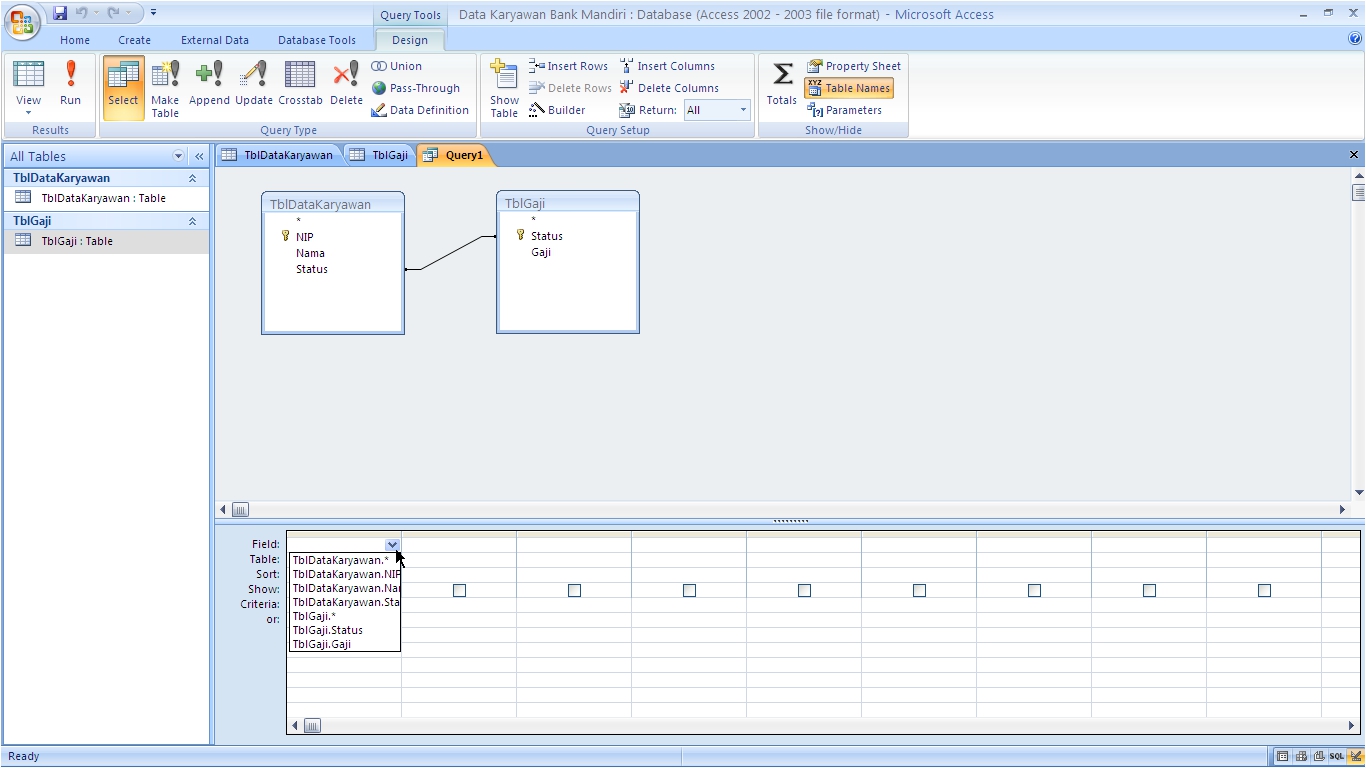Select TblGaji.Status from the field list
The width and height of the screenshot is (1366, 768).
(345, 630)
